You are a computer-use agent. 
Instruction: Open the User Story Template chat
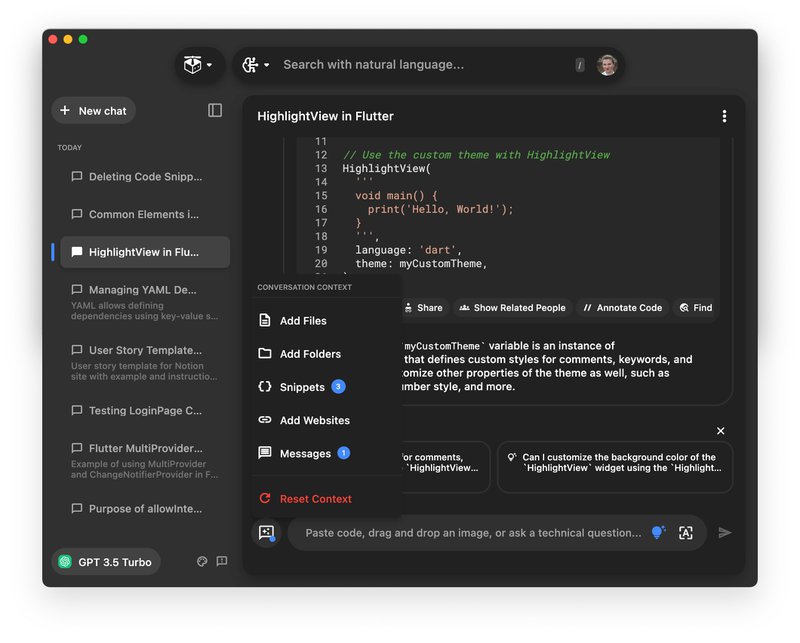click(145, 362)
